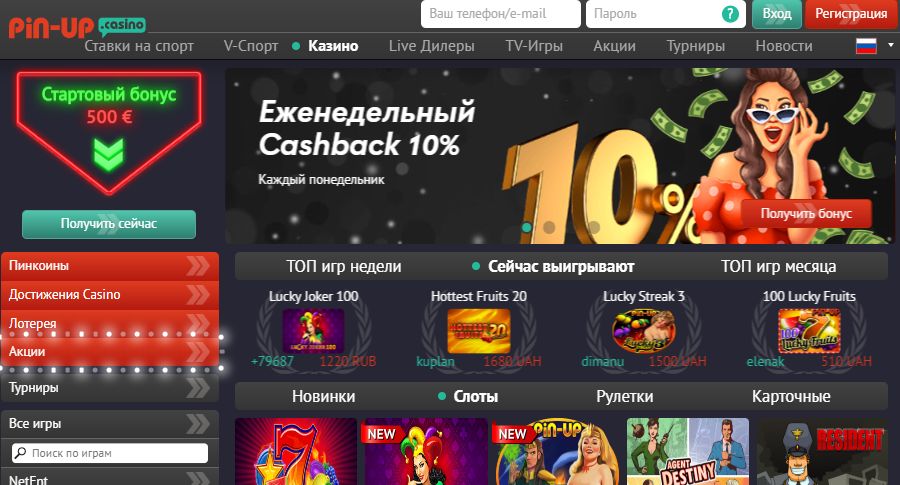Switch to ТОП игр недели tab
The width and height of the screenshot is (900, 485).
pos(344,266)
